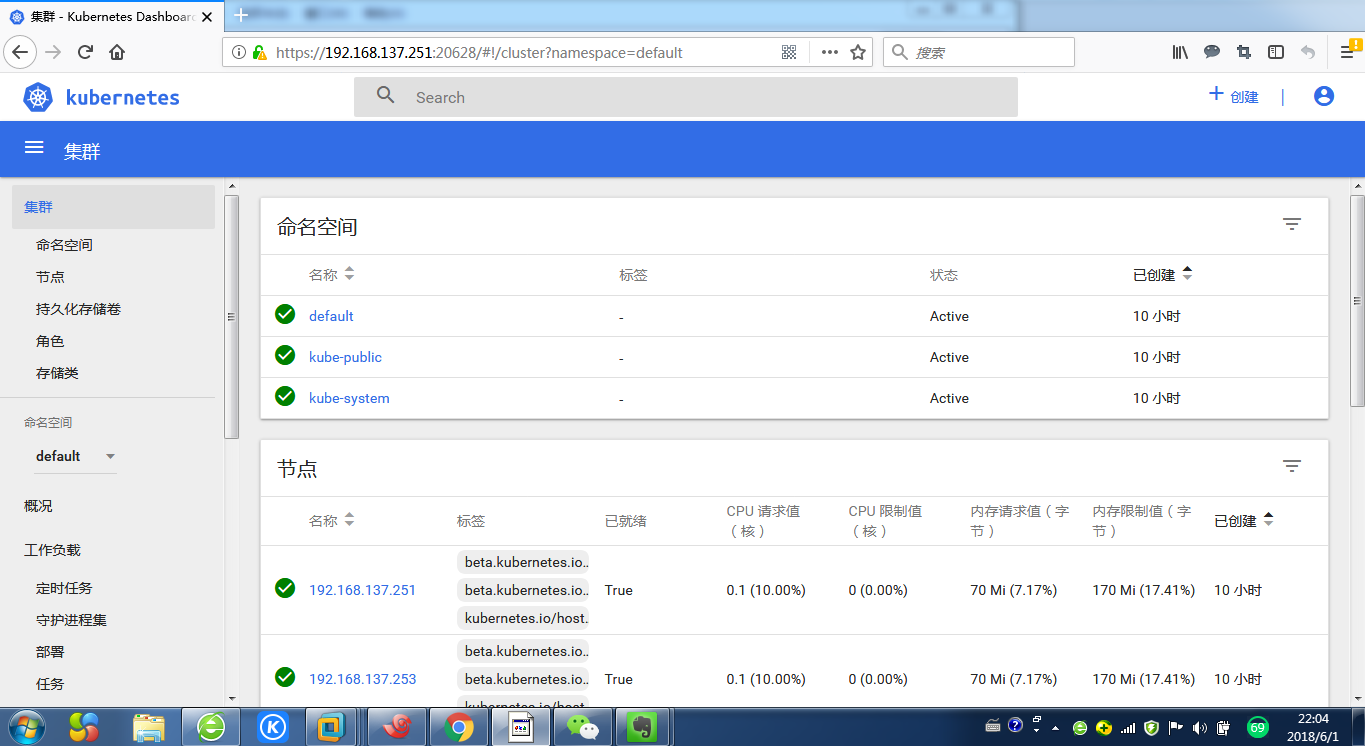Open 概况 in the sidebar

pos(38,506)
